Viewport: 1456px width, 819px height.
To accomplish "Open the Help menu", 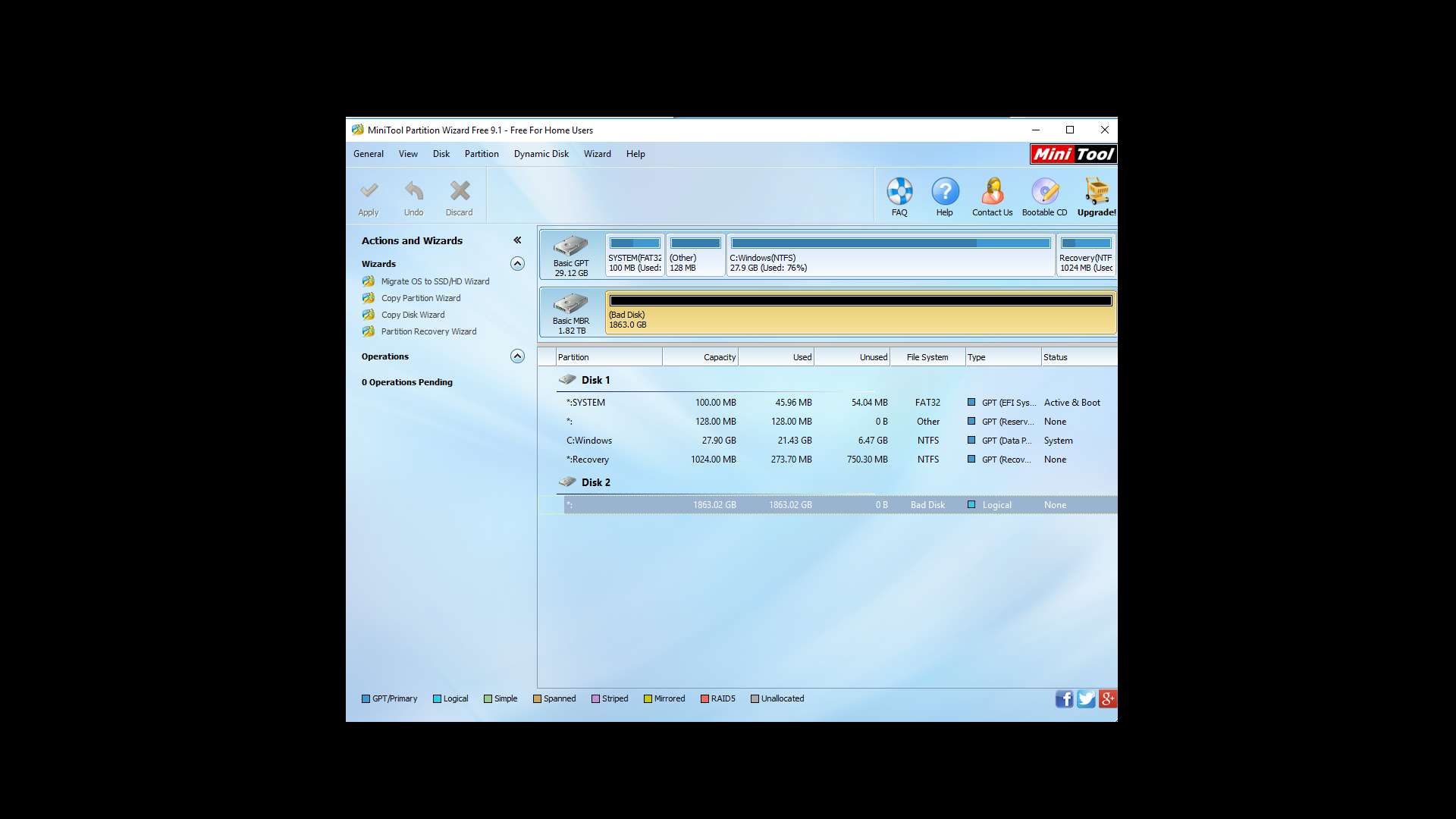I will click(x=635, y=154).
